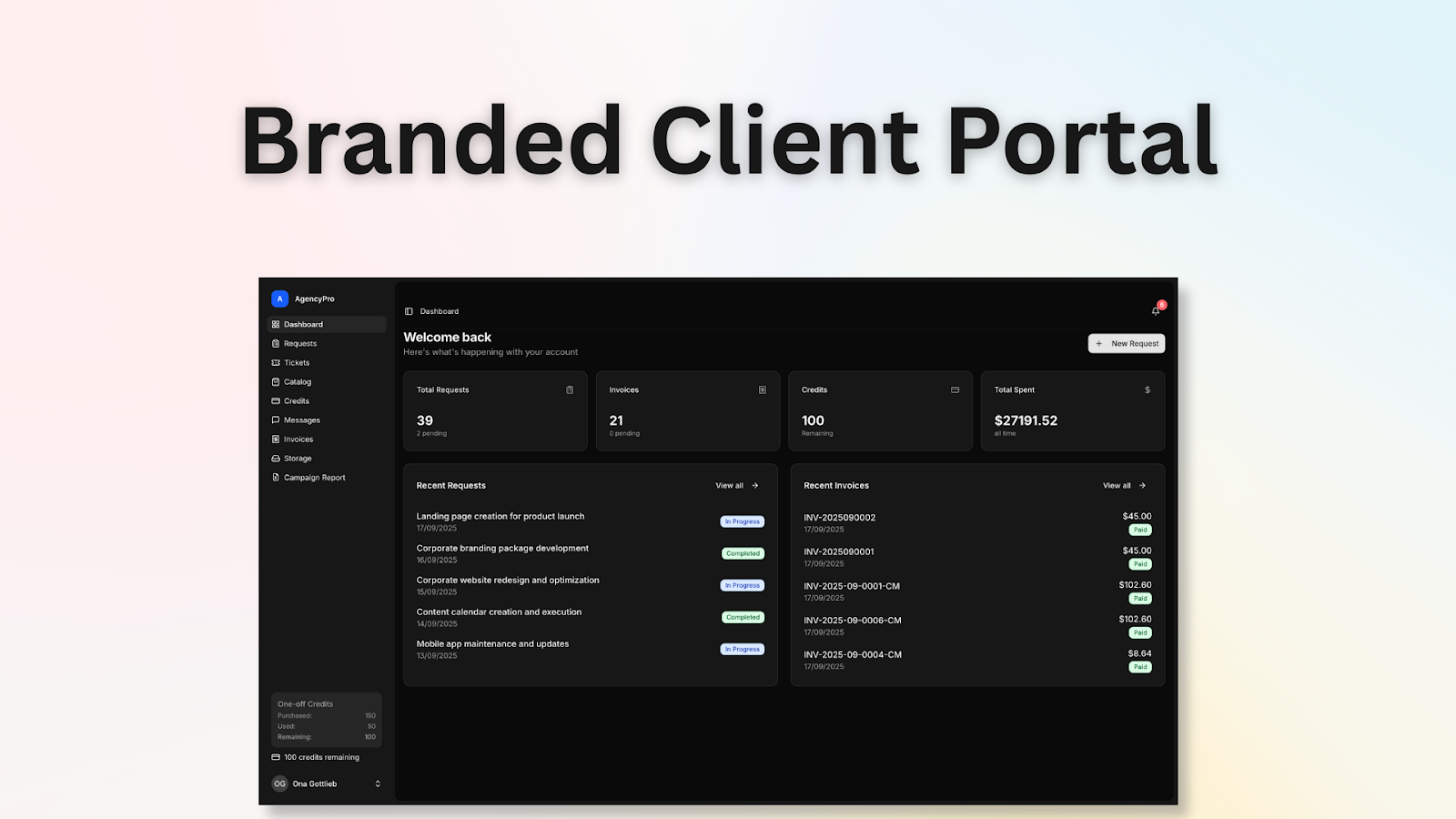Click the Completed status on corporate branding request

tap(743, 552)
